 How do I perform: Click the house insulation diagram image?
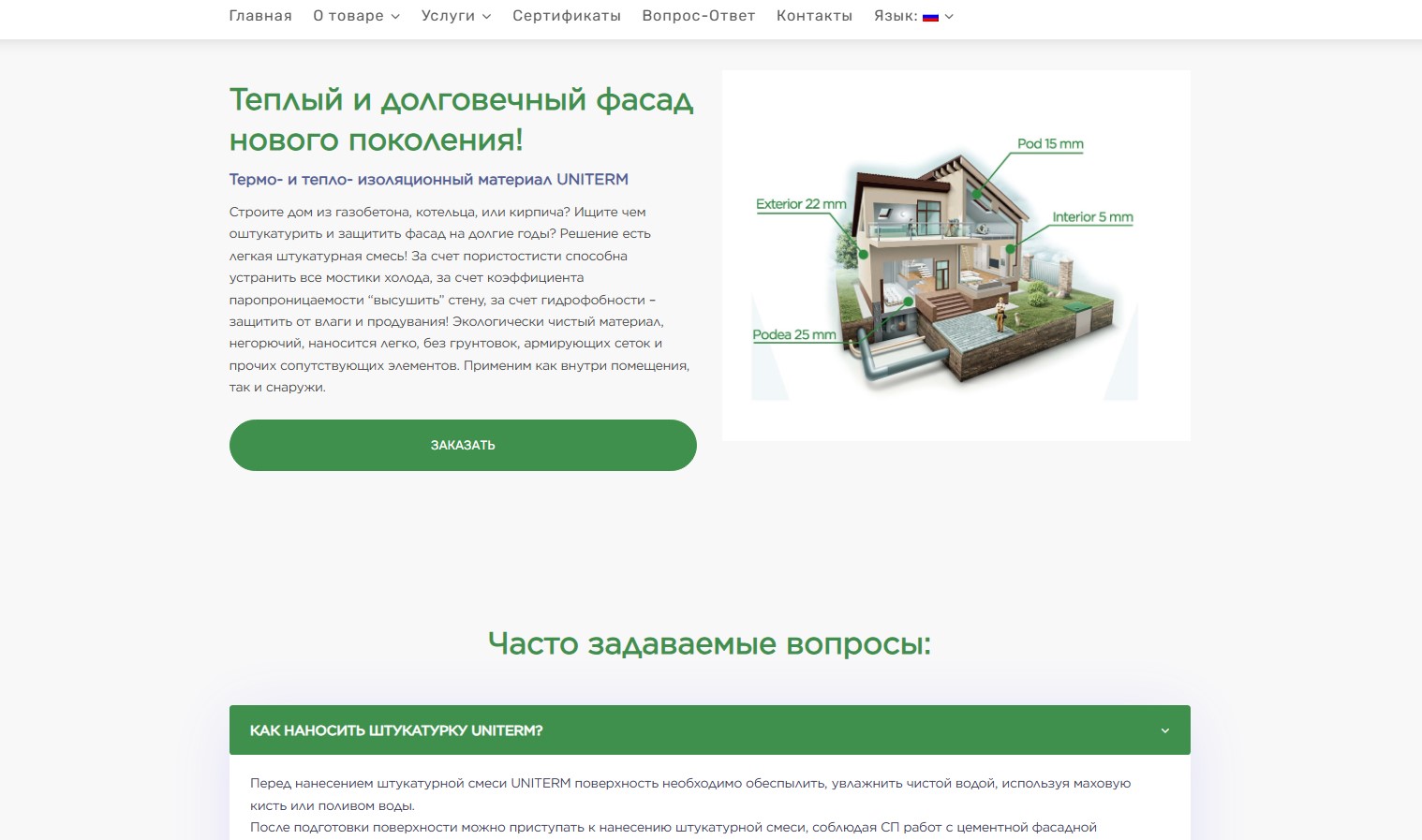pyautogui.click(x=956, y=256)
